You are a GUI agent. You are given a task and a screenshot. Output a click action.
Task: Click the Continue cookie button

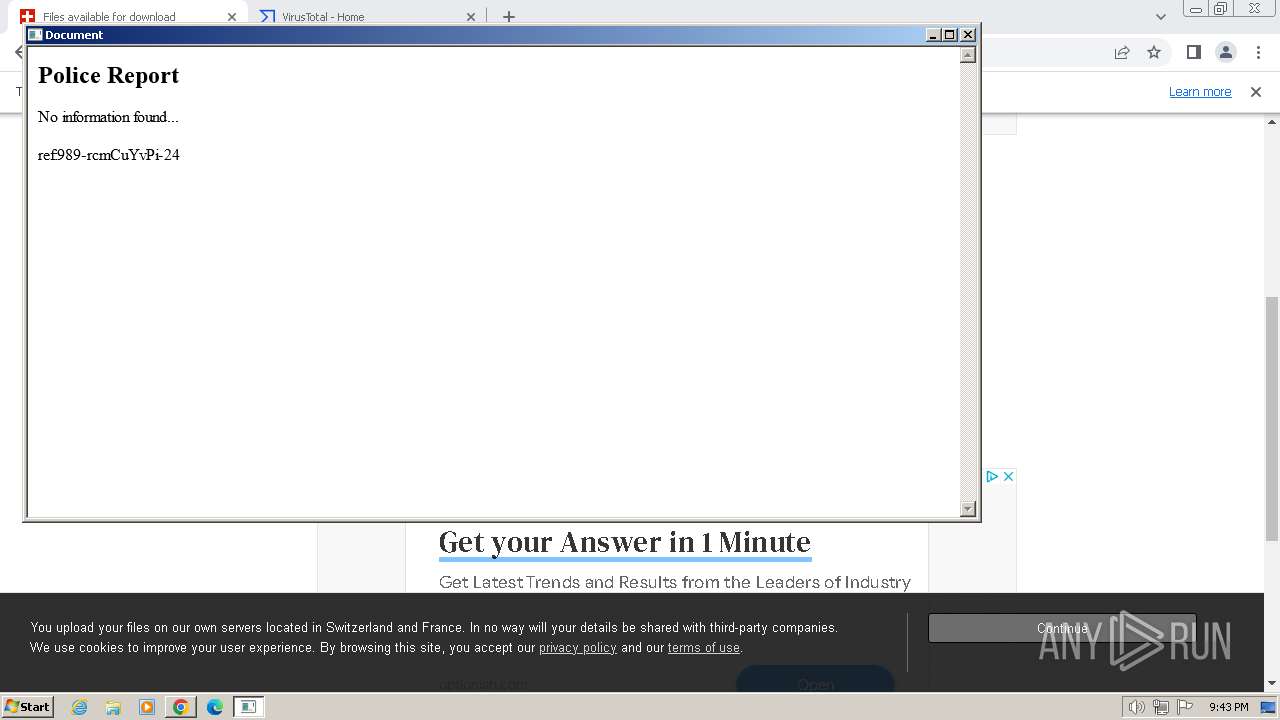coord(1062,628)
